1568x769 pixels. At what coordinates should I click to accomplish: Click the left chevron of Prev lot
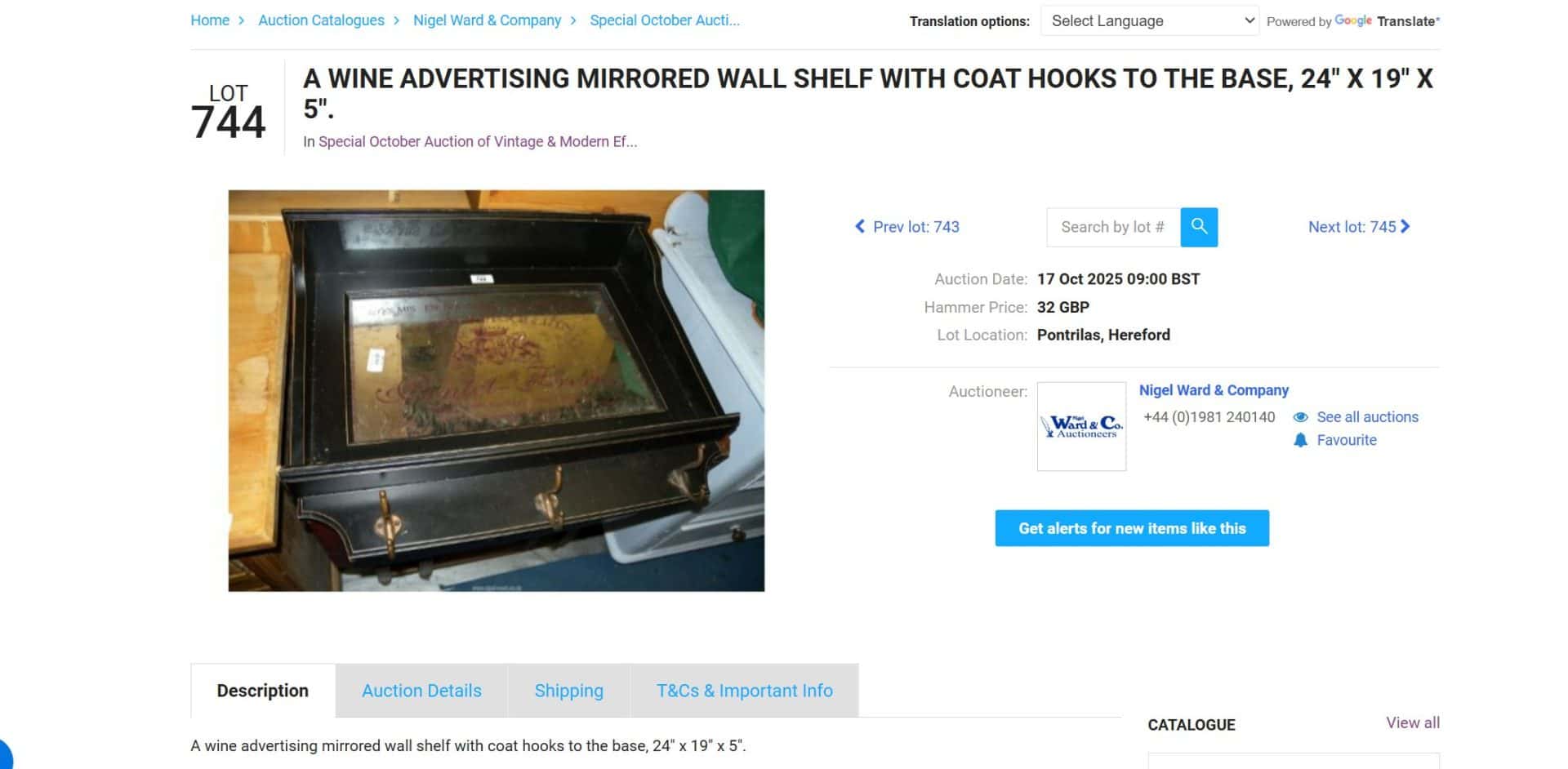859,227
